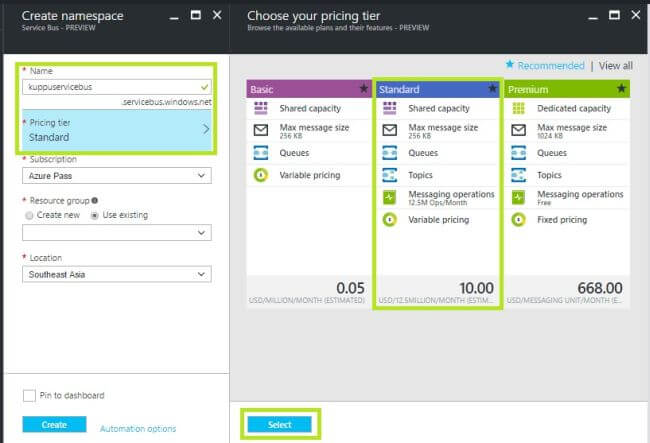Viewport: 650px width, 443px height.
Task: Select the Use existing radio button
Action: pyautogui.click(x=95, y=215)
